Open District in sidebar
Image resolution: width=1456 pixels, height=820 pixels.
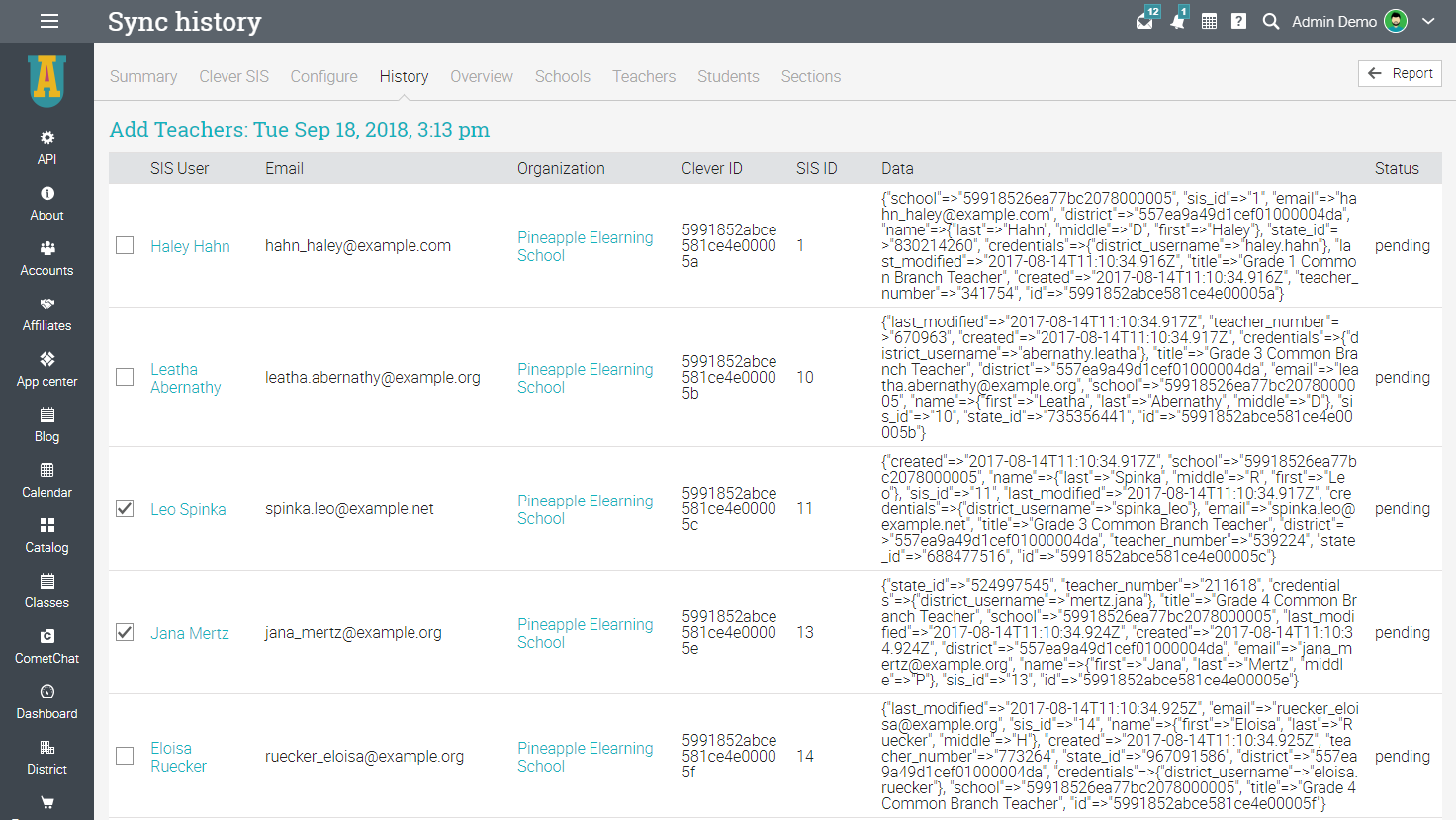pyautogui.click(x=46, y=757)
